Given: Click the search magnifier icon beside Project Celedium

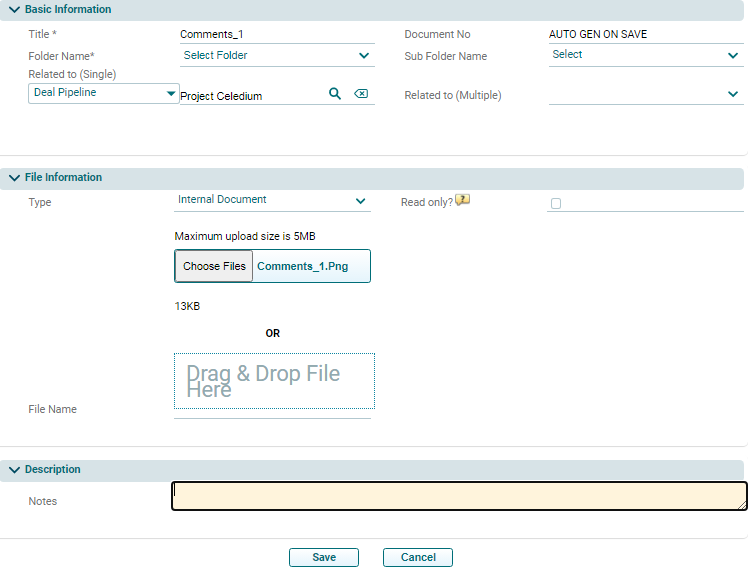Looking at the screenshot, I should [x=335, y=94].
